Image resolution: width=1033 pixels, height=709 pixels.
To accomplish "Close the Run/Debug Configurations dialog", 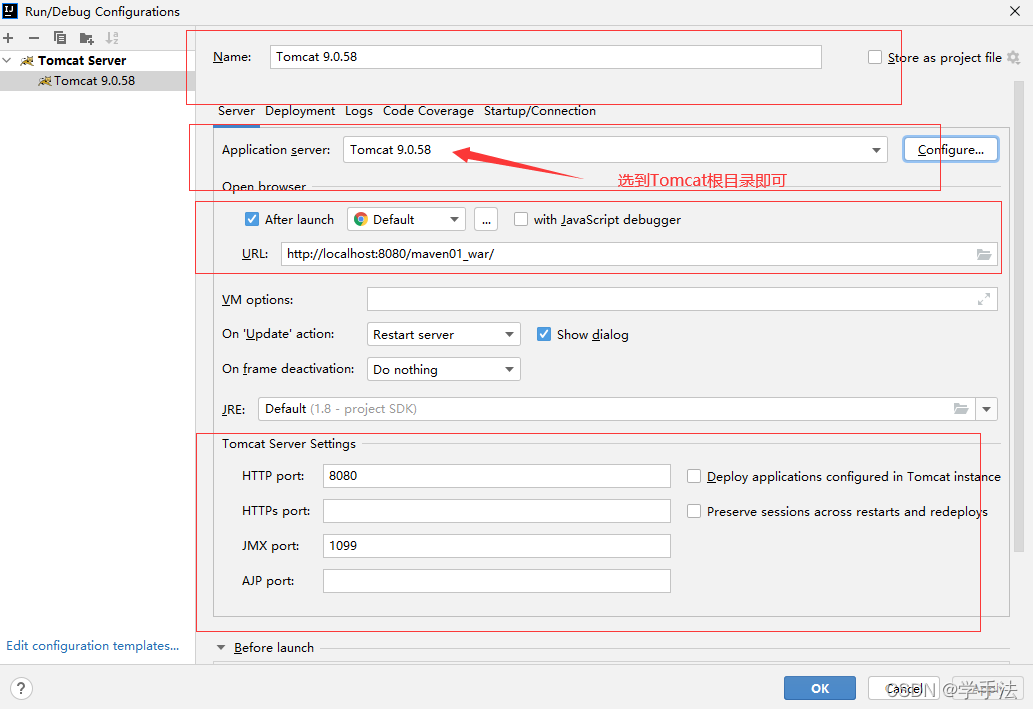I will point(1015,11).
